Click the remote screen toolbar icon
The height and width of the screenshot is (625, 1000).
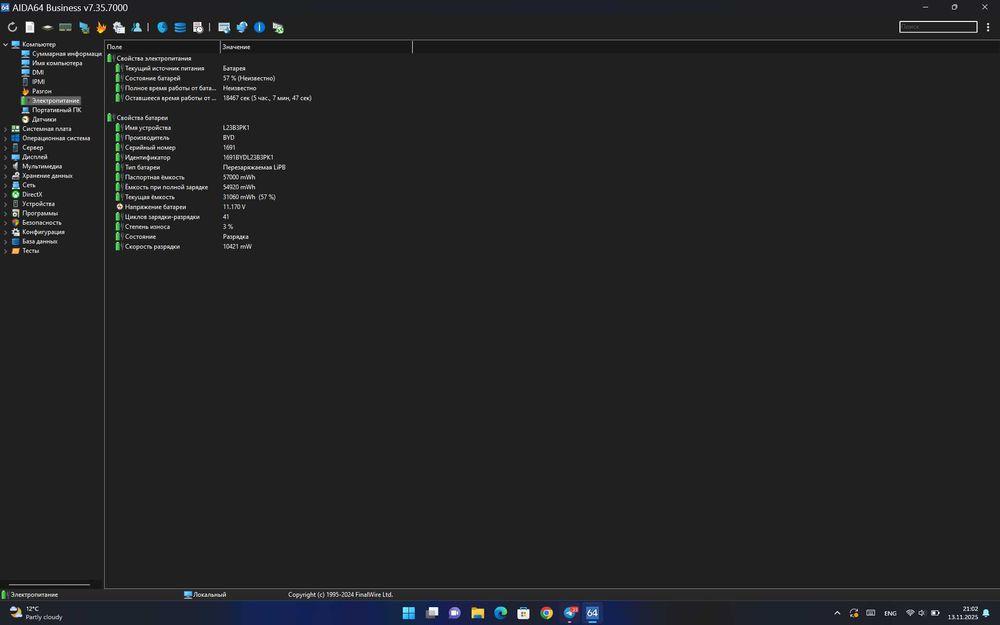224,27
